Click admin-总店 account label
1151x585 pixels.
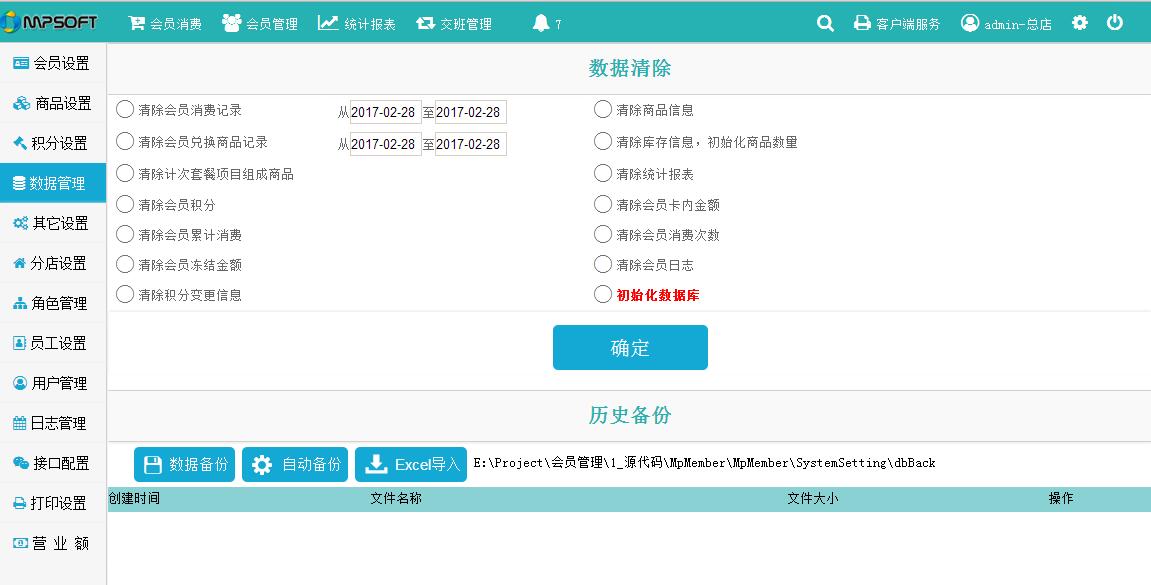click(x=1018, y=24)
